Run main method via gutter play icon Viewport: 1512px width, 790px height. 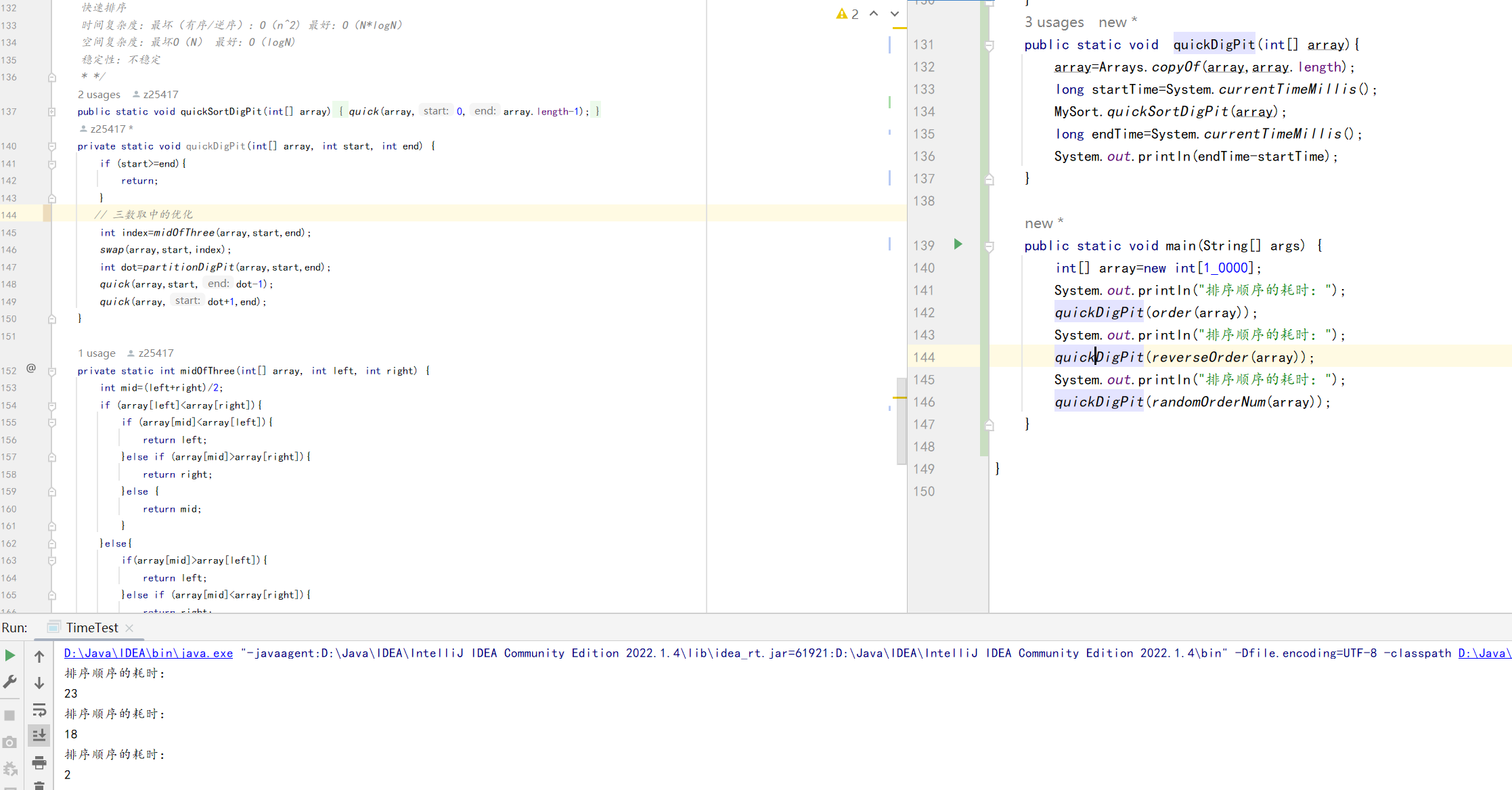coord(958,244)
